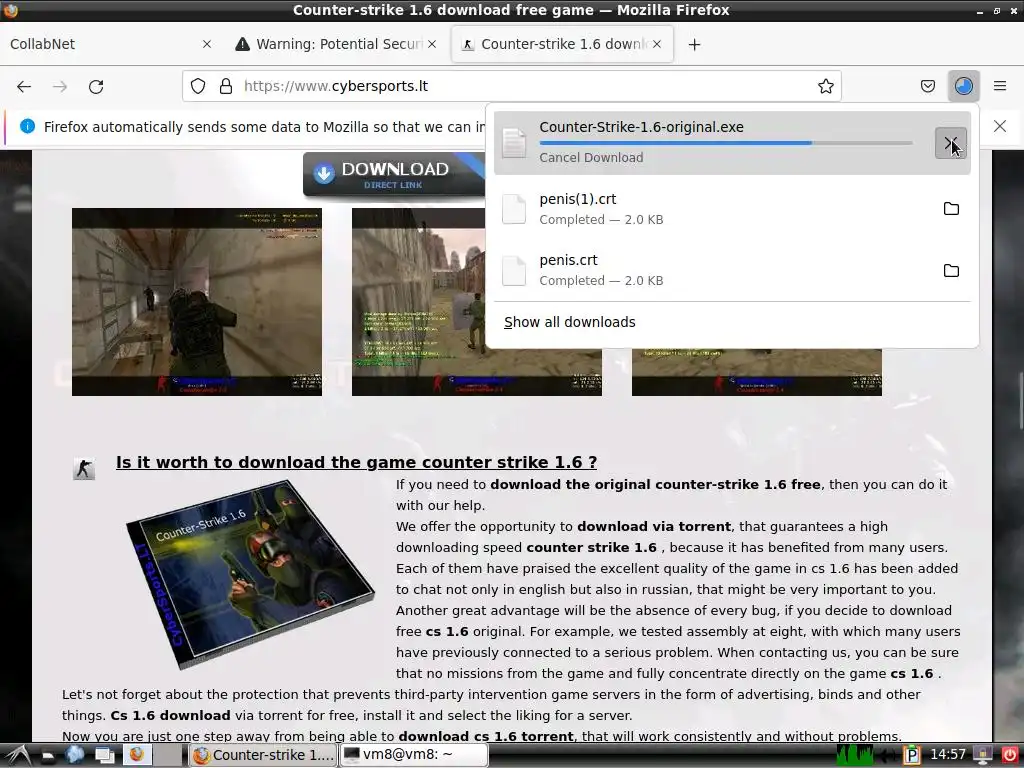The image size is (1024, 768).
Task: Click the network connection tray icon
Action: [983, 756]
